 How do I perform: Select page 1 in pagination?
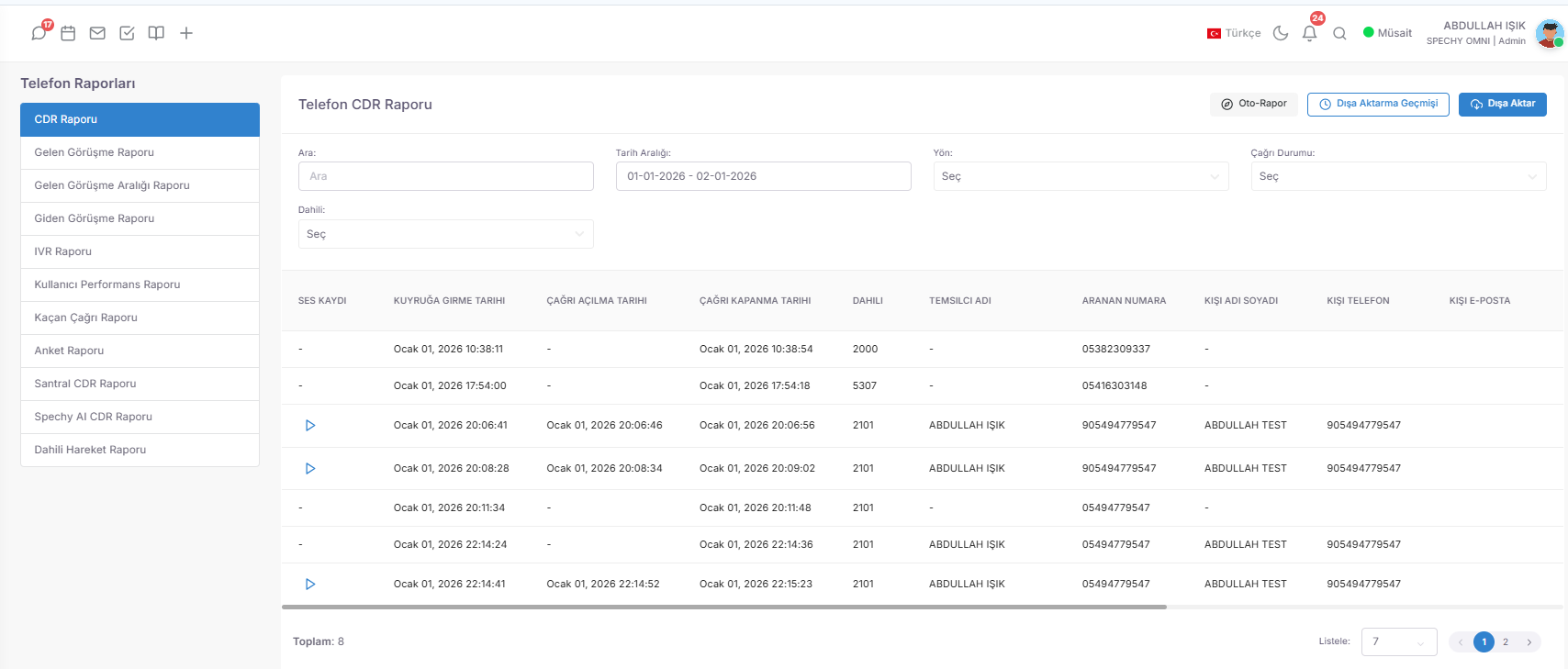1484,642
